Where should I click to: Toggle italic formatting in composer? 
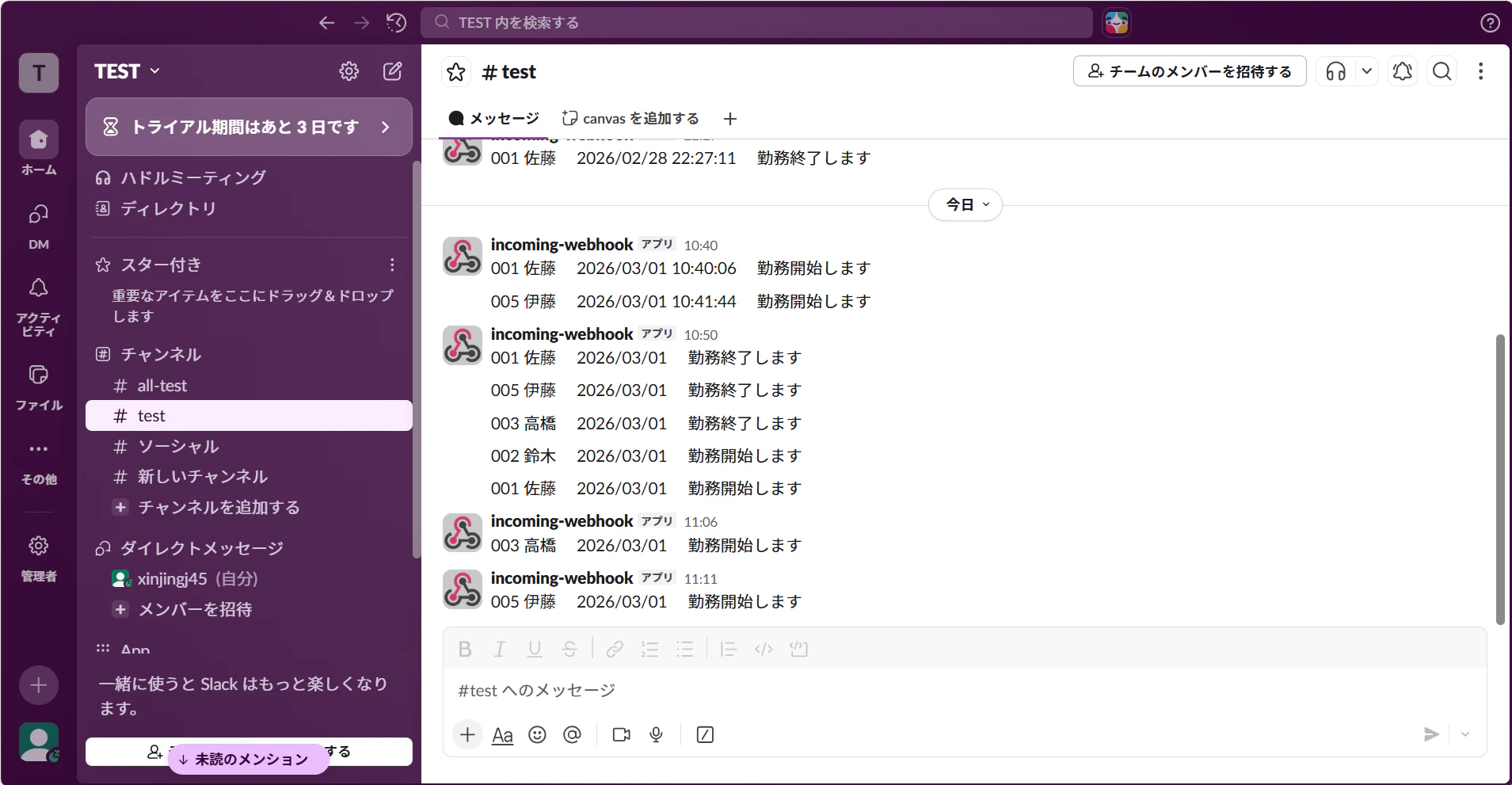(500, 650)
